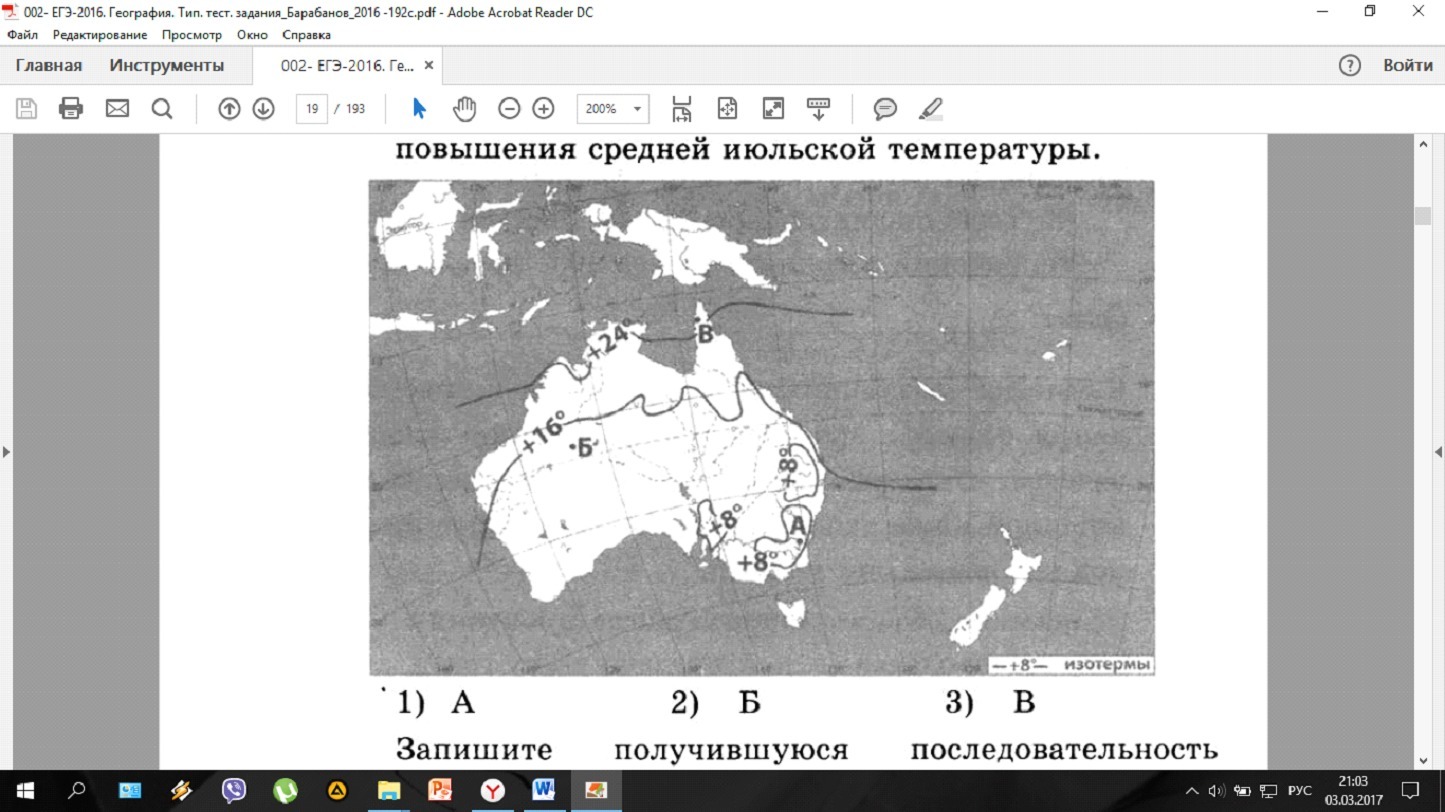Image resolution: width=1445 pixels, height=812 pixels.
Task: Go to next page arrow
Action: pyautogui.click(x=263, y=108)
